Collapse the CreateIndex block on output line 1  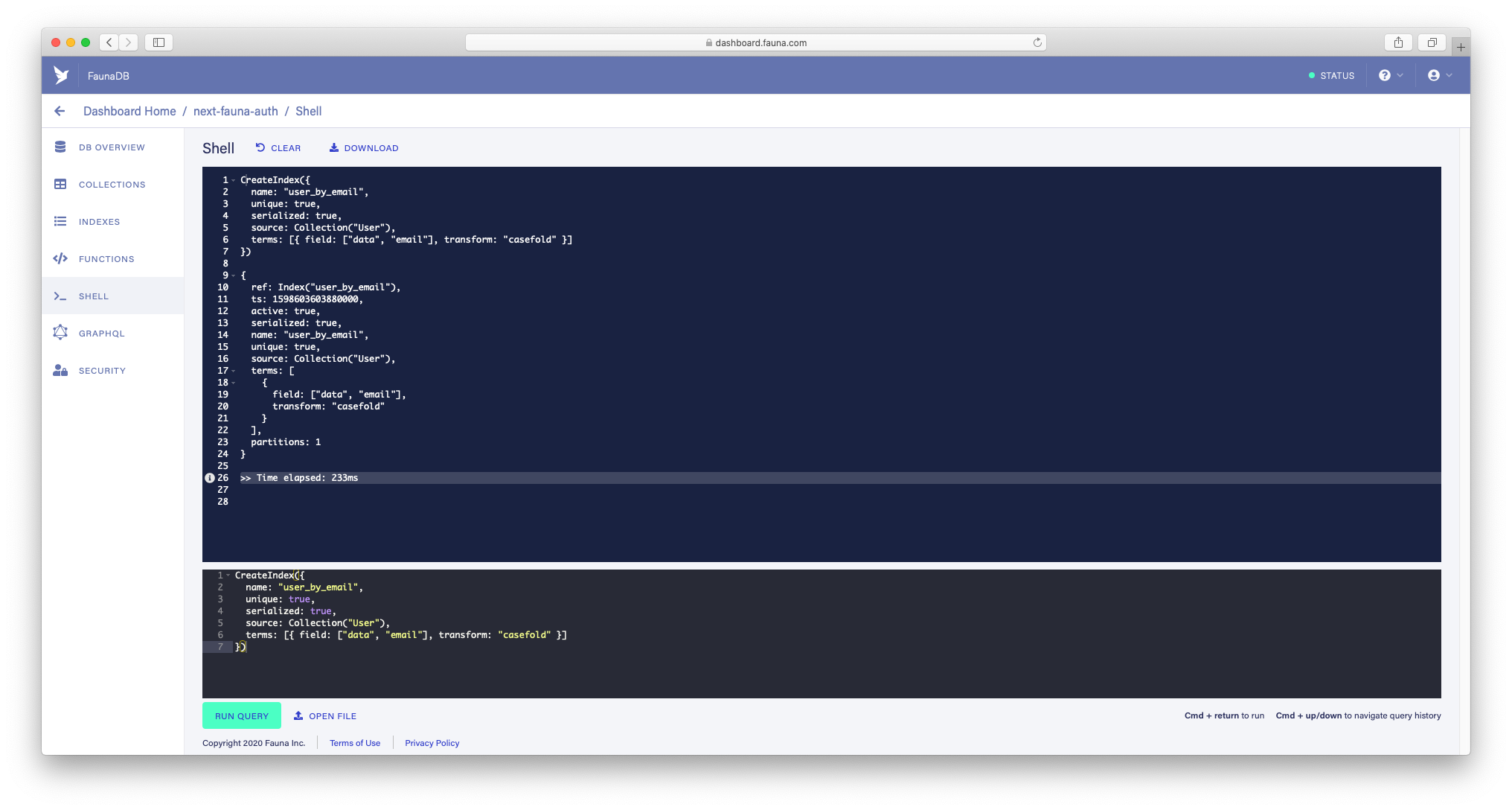(x=234, y=180)
